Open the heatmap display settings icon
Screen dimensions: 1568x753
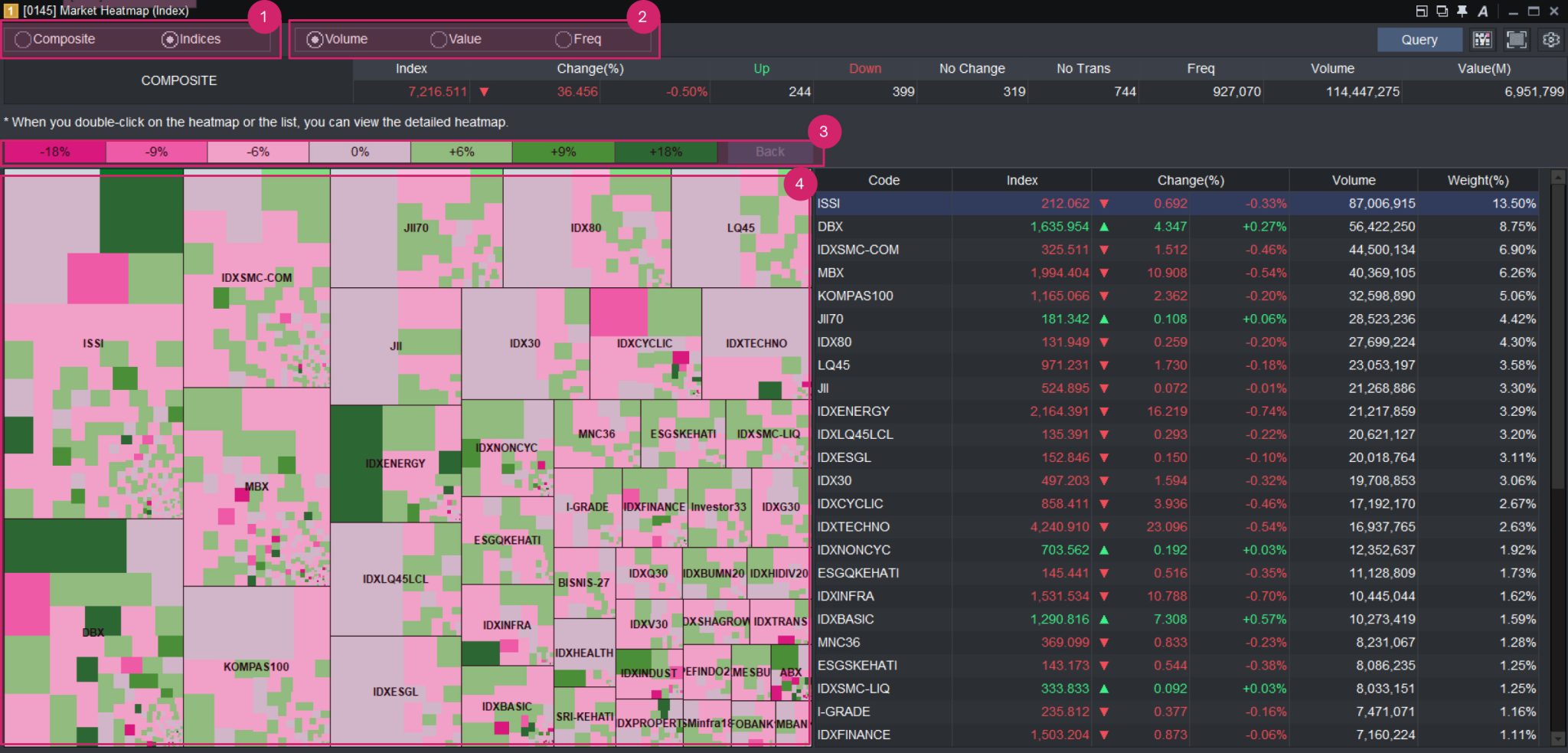(1482, 39)
